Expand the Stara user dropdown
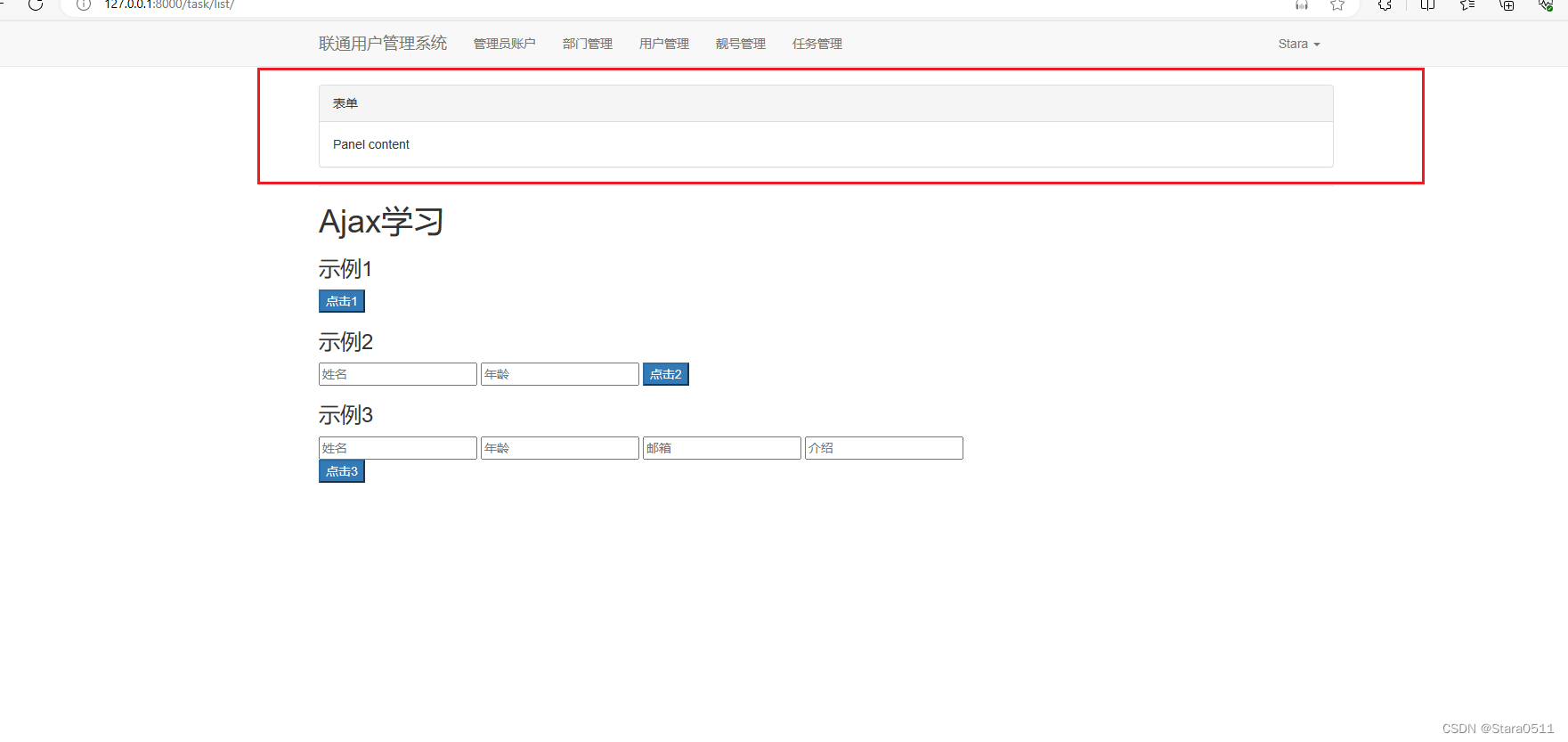Screen dimensions: 1568x742 click(1299, 44)
